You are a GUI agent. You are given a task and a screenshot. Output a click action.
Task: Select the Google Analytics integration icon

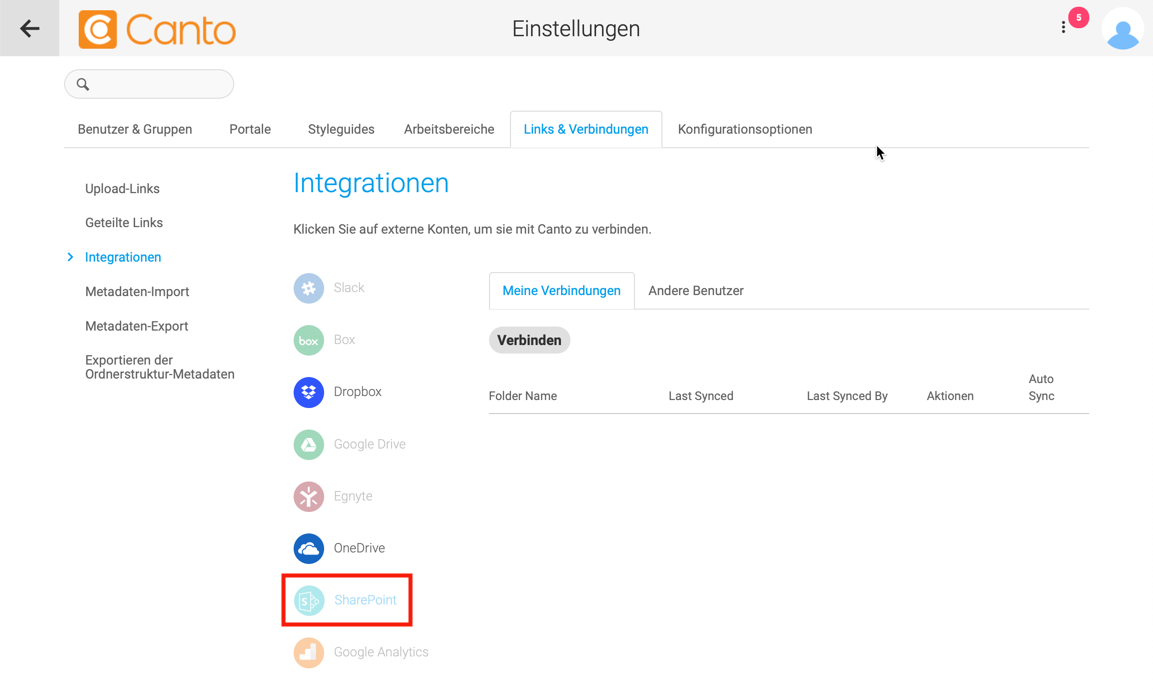click(309, 653)
